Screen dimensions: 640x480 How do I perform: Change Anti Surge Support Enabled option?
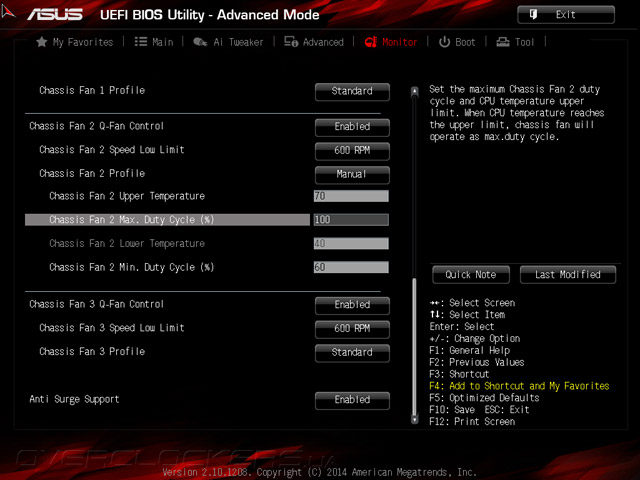(352, 400)
